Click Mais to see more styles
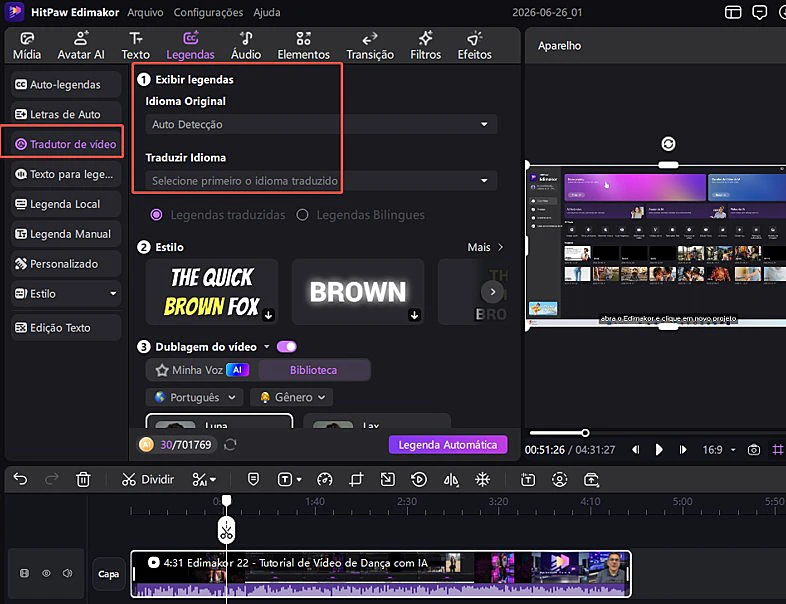786x604 pixels. click(x=485, y=247)
